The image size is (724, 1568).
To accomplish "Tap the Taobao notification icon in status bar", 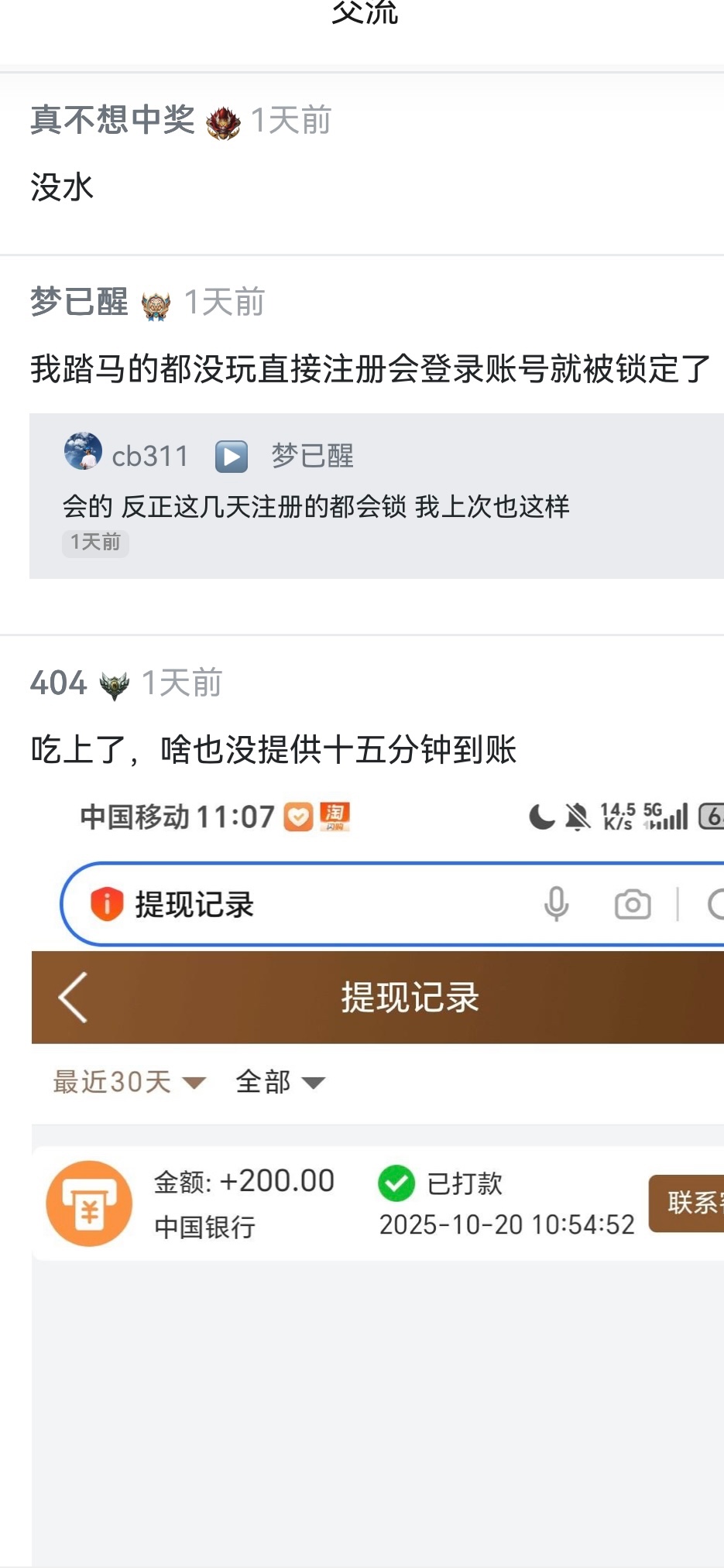I will (335, 817).
